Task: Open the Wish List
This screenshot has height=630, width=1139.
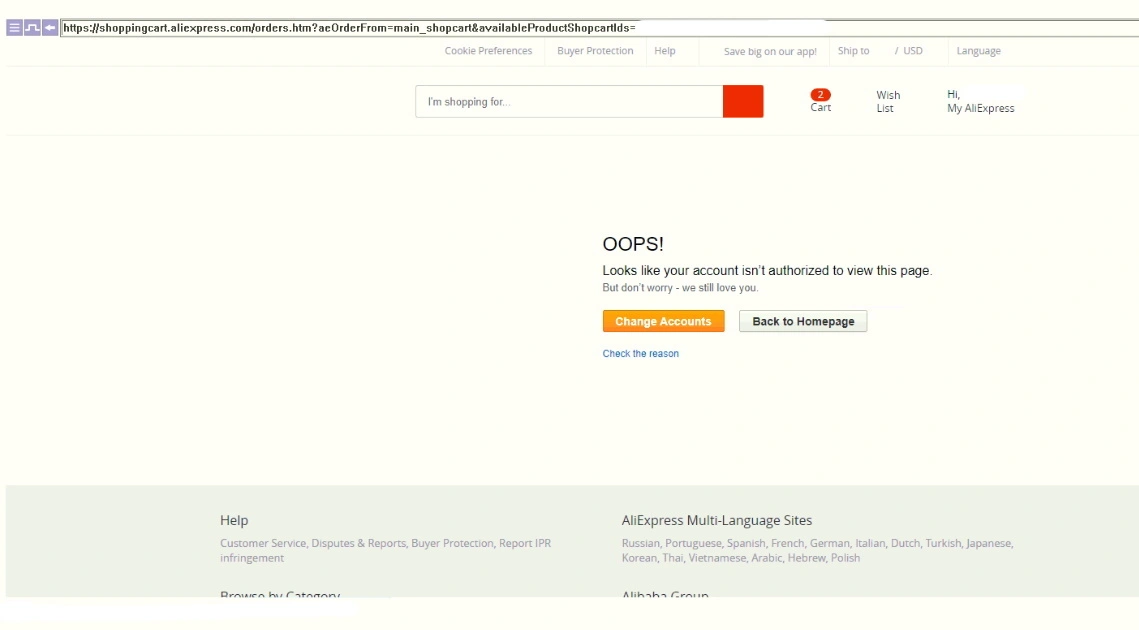Action: pos(888,102)
